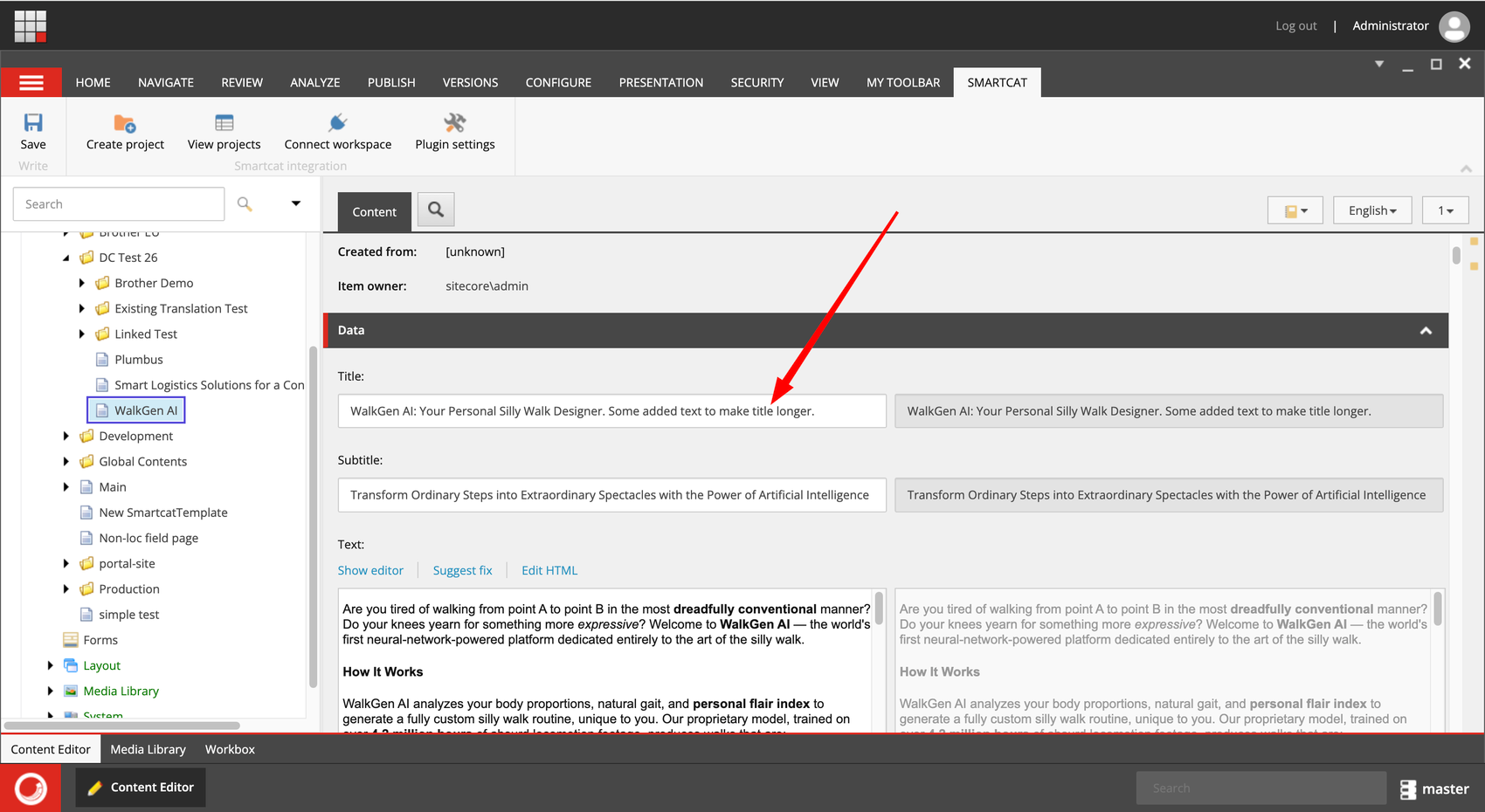Click the editable Title input field
The height and width of the screenshot is (812, 1485).
click(x=612, y=411)
